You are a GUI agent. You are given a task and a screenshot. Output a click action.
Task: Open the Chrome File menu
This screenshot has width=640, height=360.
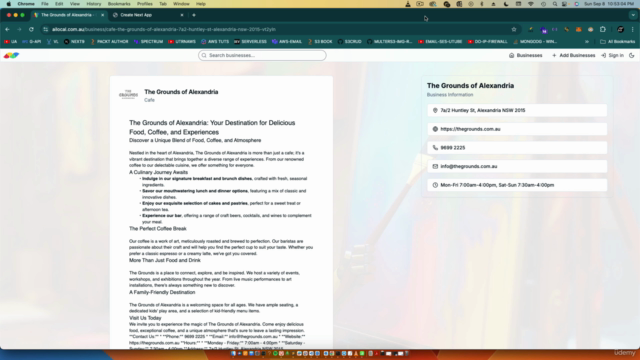(45, 4)
